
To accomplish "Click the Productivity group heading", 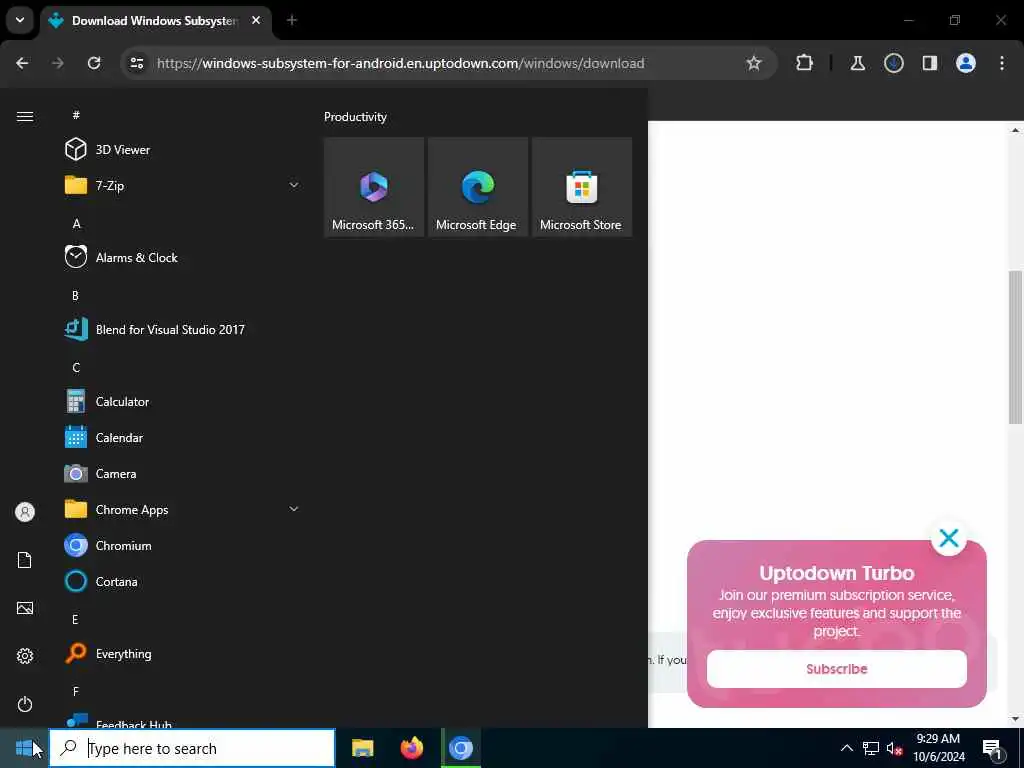I will 355,117.
